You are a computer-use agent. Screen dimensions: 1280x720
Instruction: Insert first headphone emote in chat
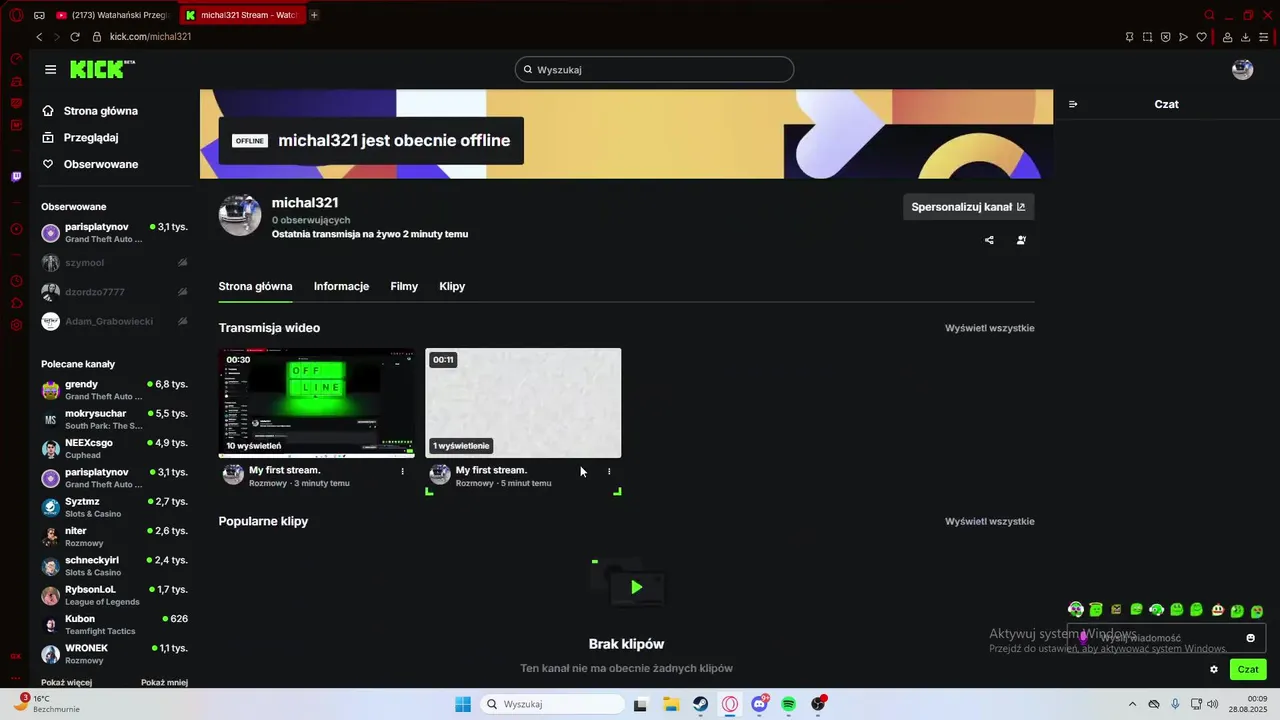click(1075, 609)
